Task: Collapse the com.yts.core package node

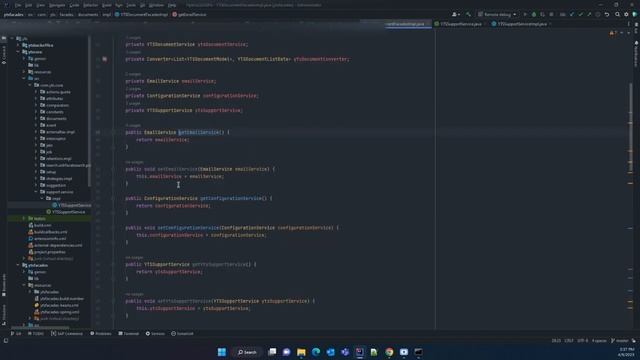Action: pos(30,85)
